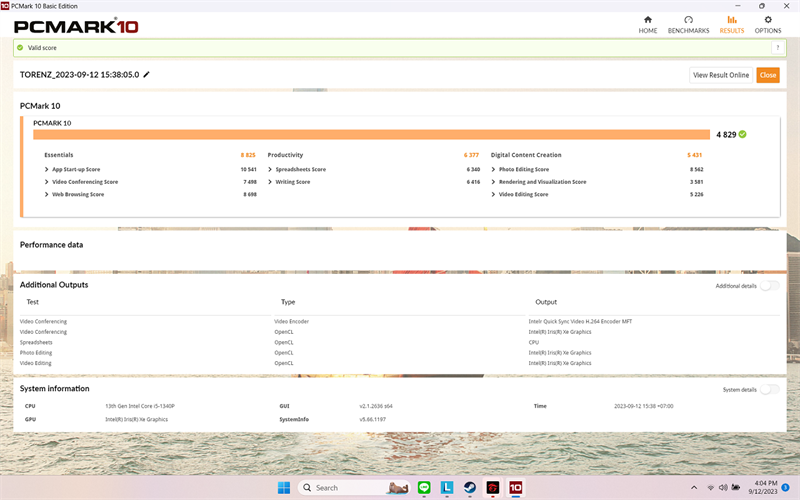The image size is (800, 500).
Task: Open Steam from the taskbar
Action: coord(469,488)
